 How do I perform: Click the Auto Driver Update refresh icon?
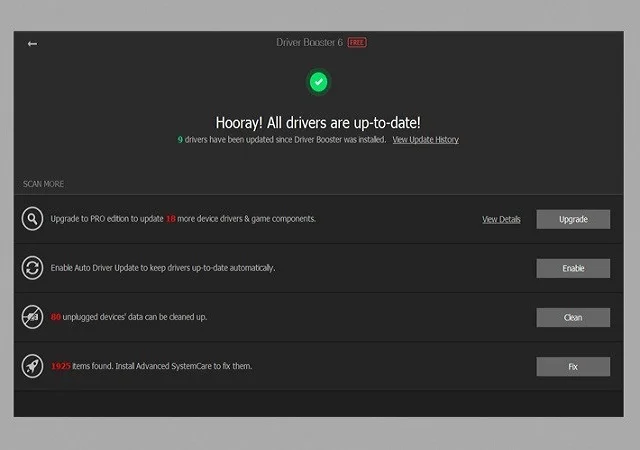(x=32, y=268)
